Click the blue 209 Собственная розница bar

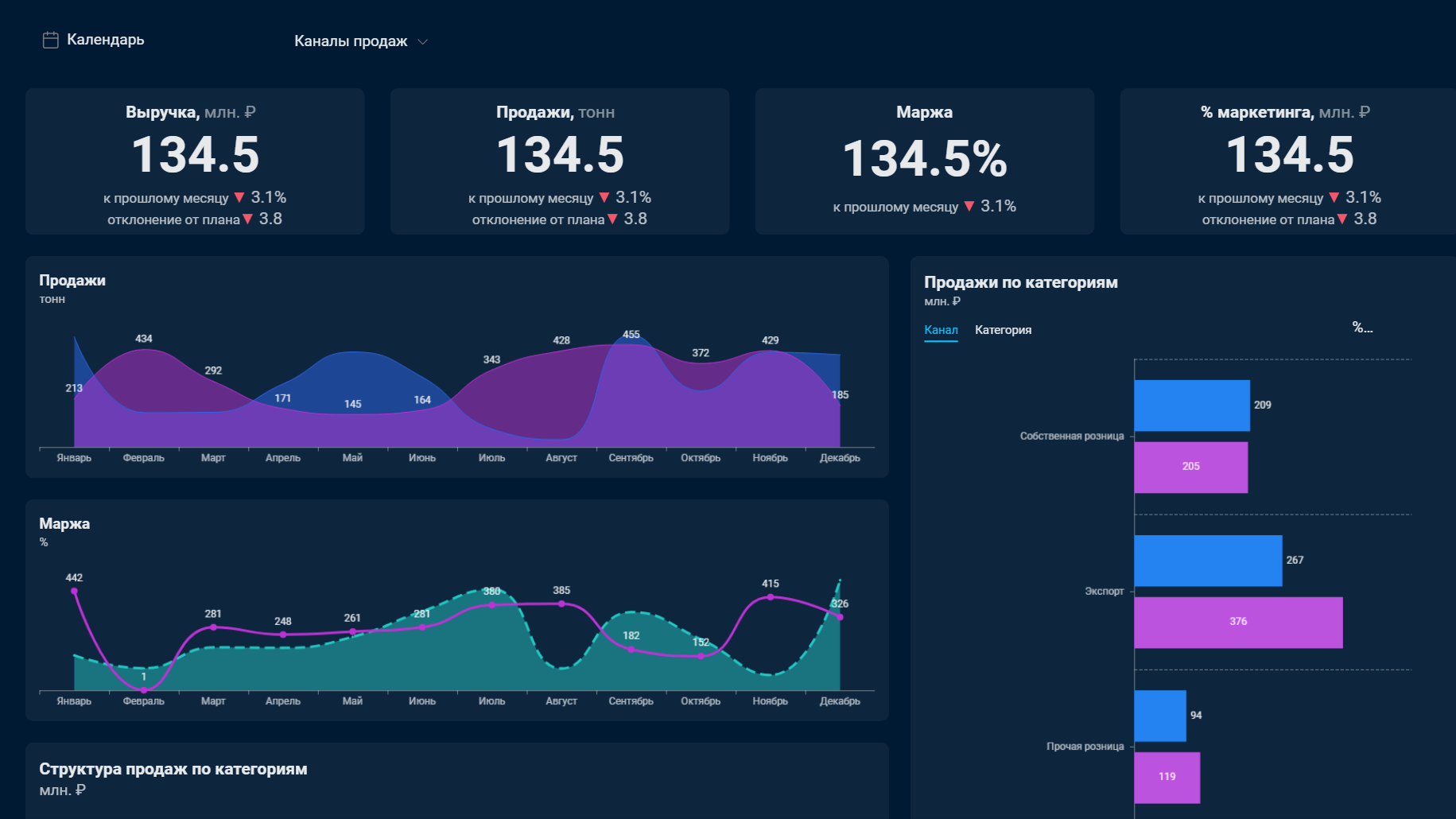tap(1192, 406)
